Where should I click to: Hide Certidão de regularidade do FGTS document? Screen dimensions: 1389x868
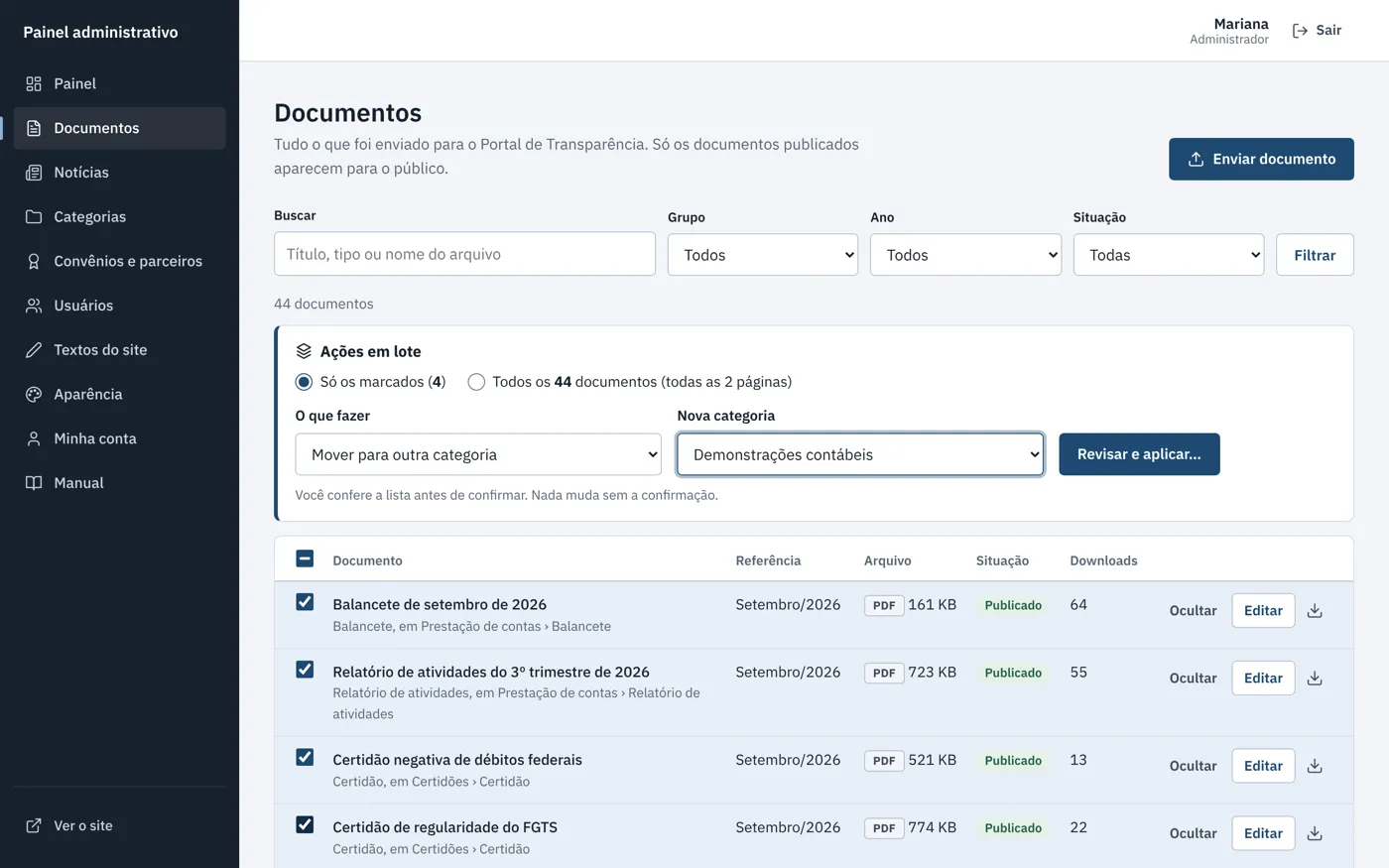(x=1193, y=833)
